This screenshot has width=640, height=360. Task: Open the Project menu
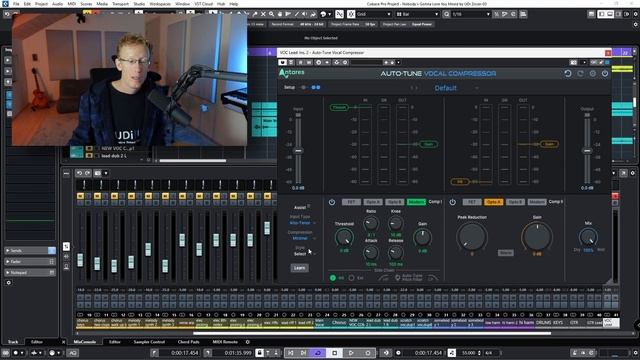point(41,4)
